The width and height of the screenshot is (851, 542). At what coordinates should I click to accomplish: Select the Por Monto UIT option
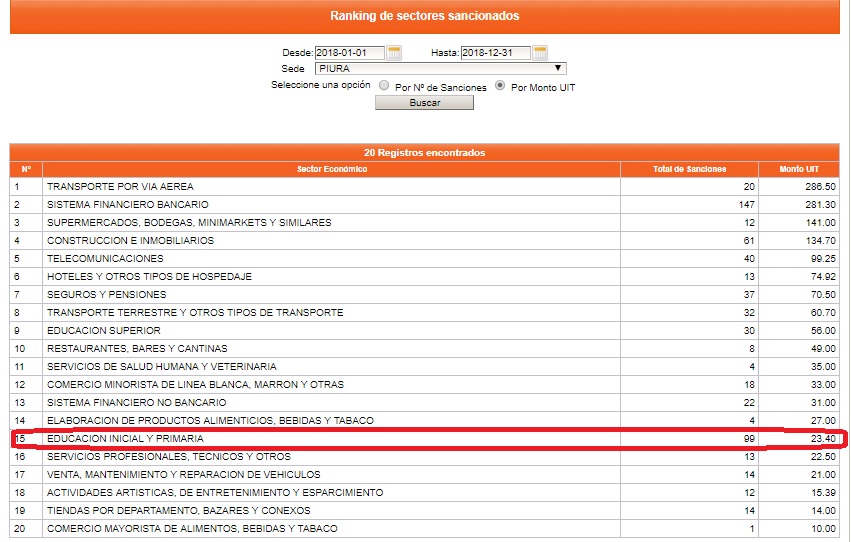click(x=500, y=87)
